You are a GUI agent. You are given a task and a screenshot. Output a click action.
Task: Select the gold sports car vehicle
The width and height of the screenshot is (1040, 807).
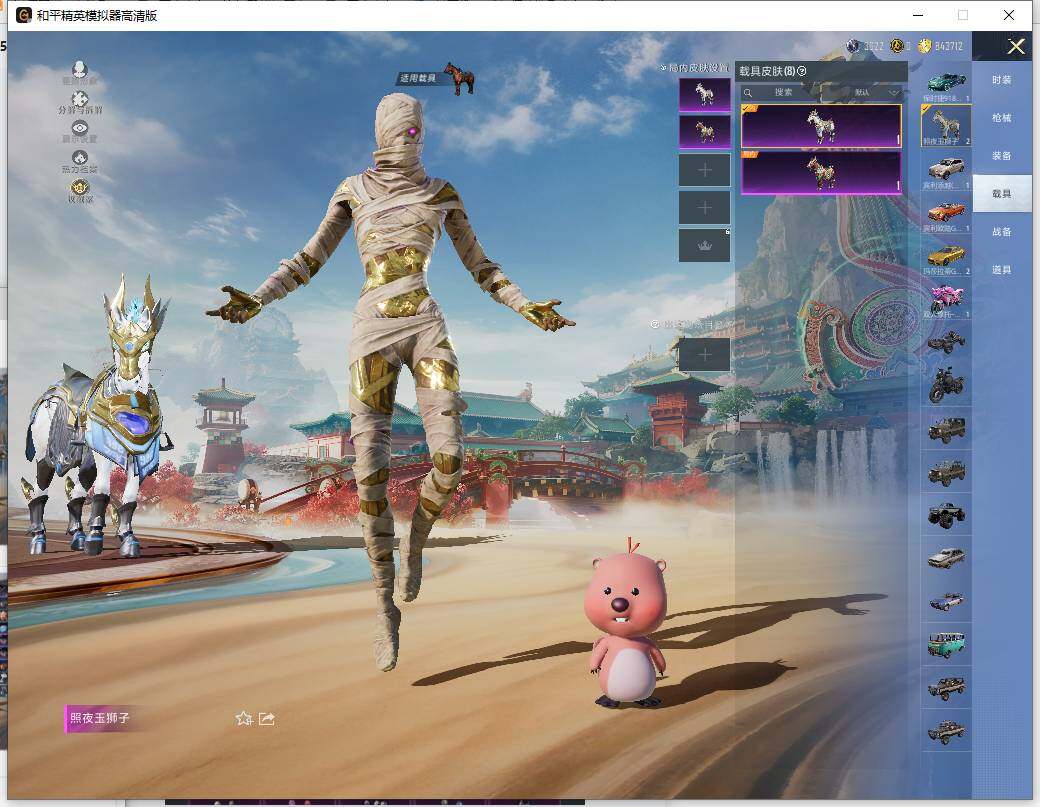click(946, 256)
